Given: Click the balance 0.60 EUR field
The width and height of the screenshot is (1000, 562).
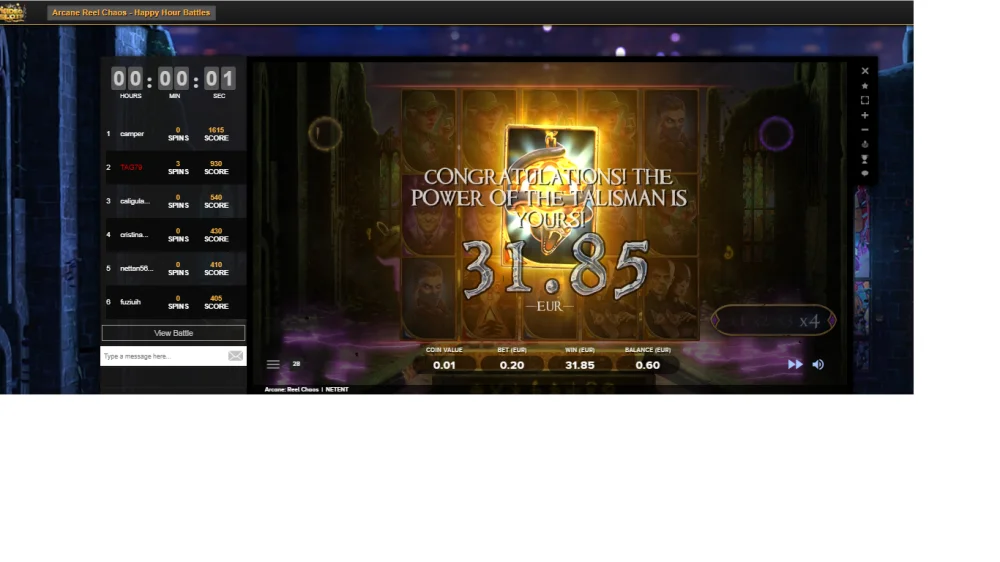Looking at the screenshot, I should 647,365.
